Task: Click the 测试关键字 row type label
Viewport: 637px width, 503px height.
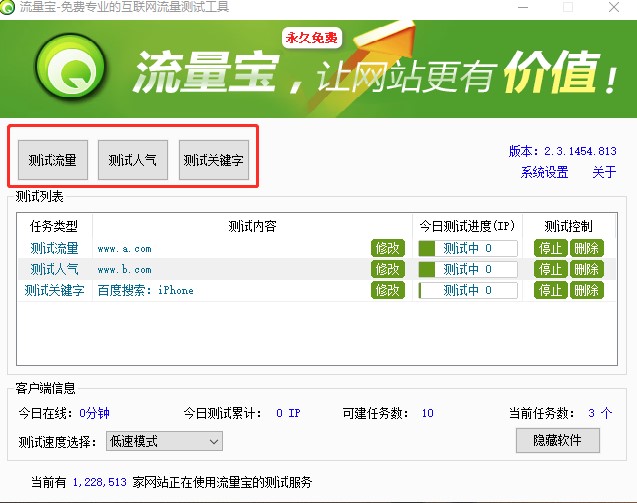Action: tap(54, 291)
